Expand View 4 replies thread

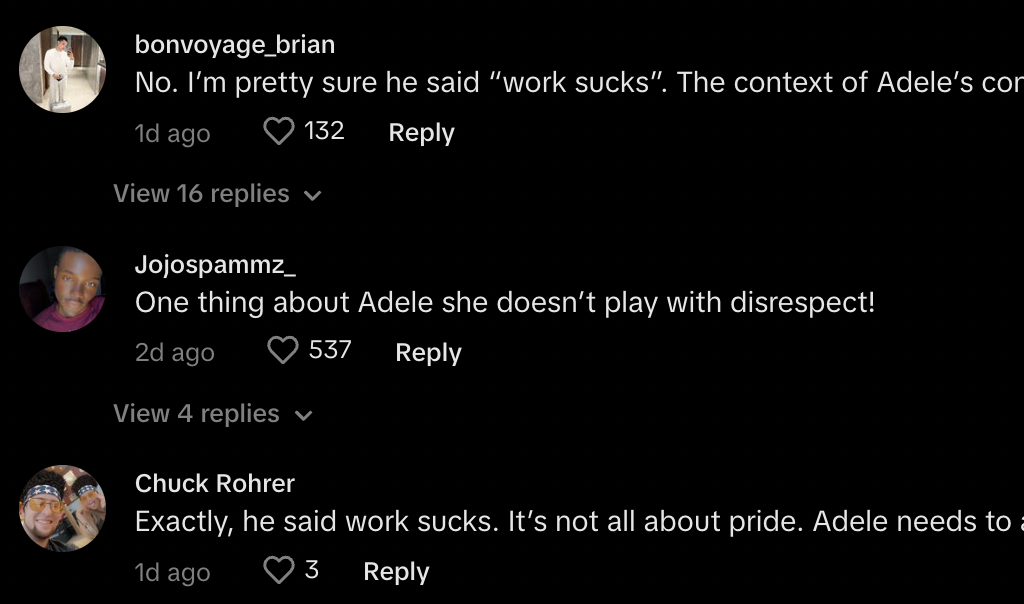point(196,414)
